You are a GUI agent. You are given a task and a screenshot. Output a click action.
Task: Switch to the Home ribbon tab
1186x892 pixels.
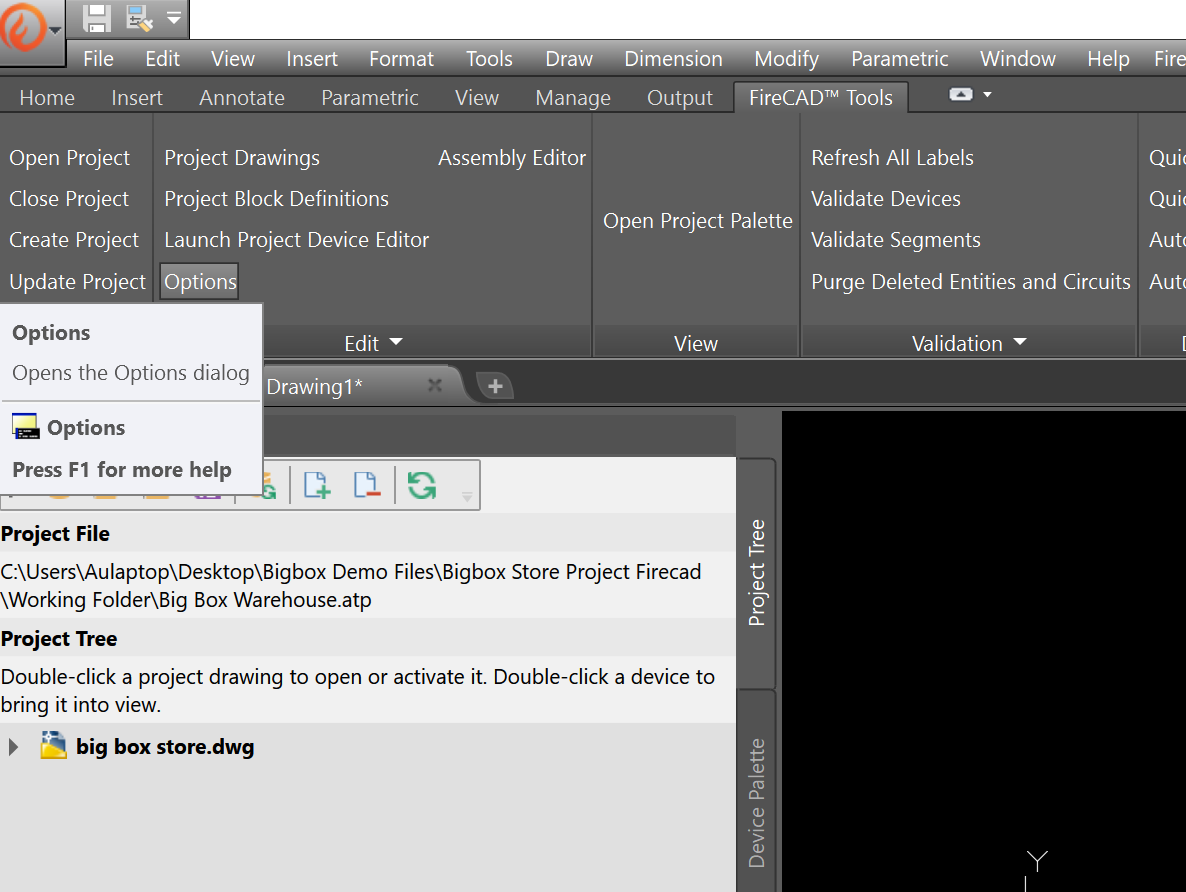[47, 98]
